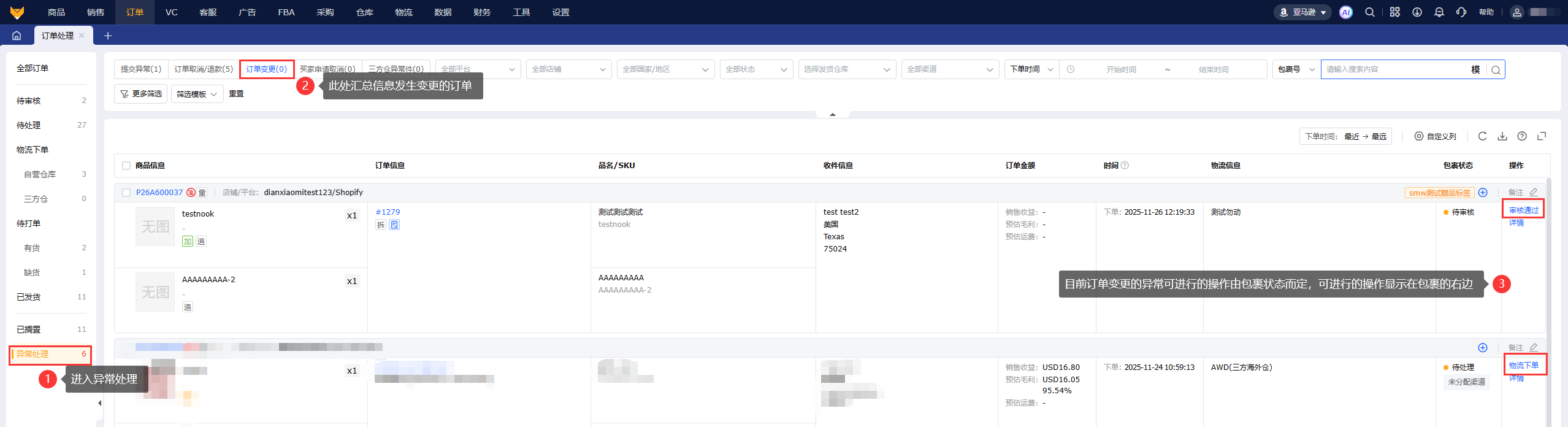Check the box for order P26A600037
Image resolution: width=1568 pixels, height=427 pixels.
point(126,193)
